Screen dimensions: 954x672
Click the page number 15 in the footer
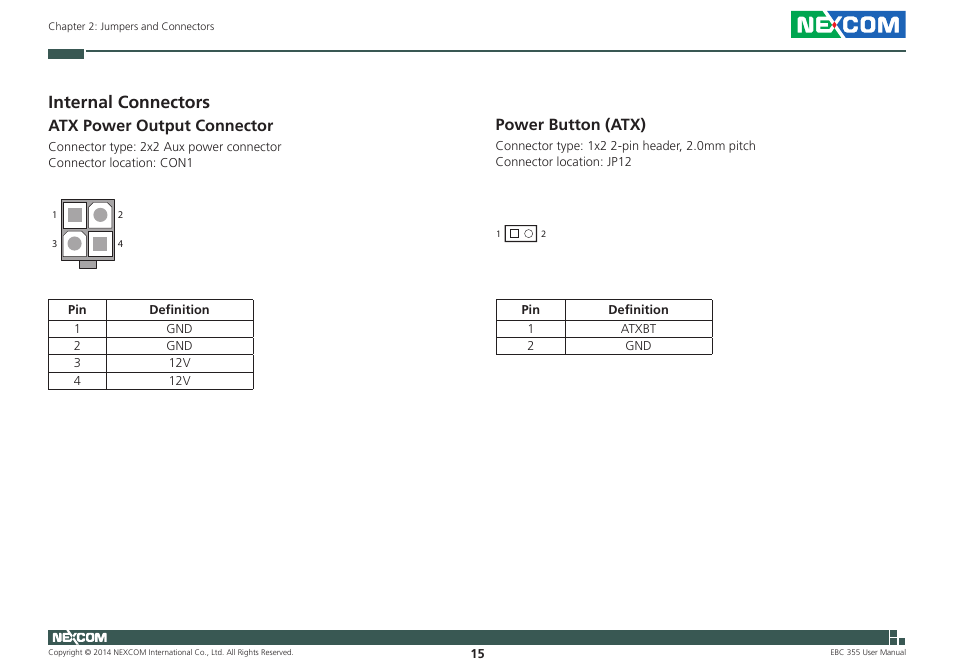(478, 654)
